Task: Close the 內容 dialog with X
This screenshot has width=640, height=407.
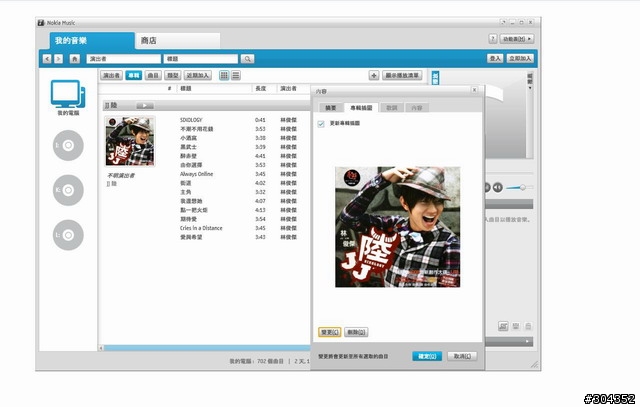Action: click(x=474, y=90)
